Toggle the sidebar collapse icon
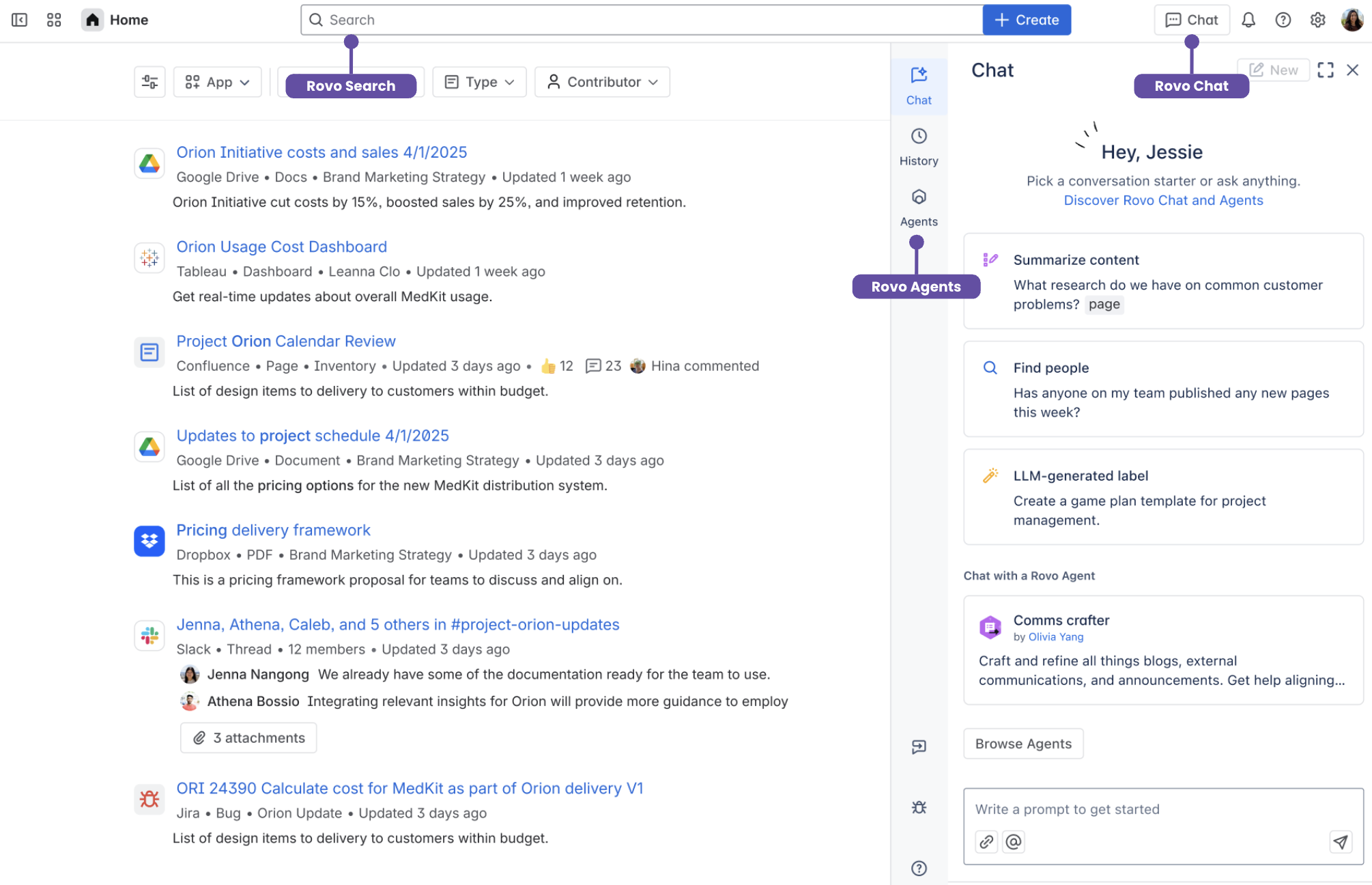Viewport: 1372px width, 885px height. click(x=20, y=20)
